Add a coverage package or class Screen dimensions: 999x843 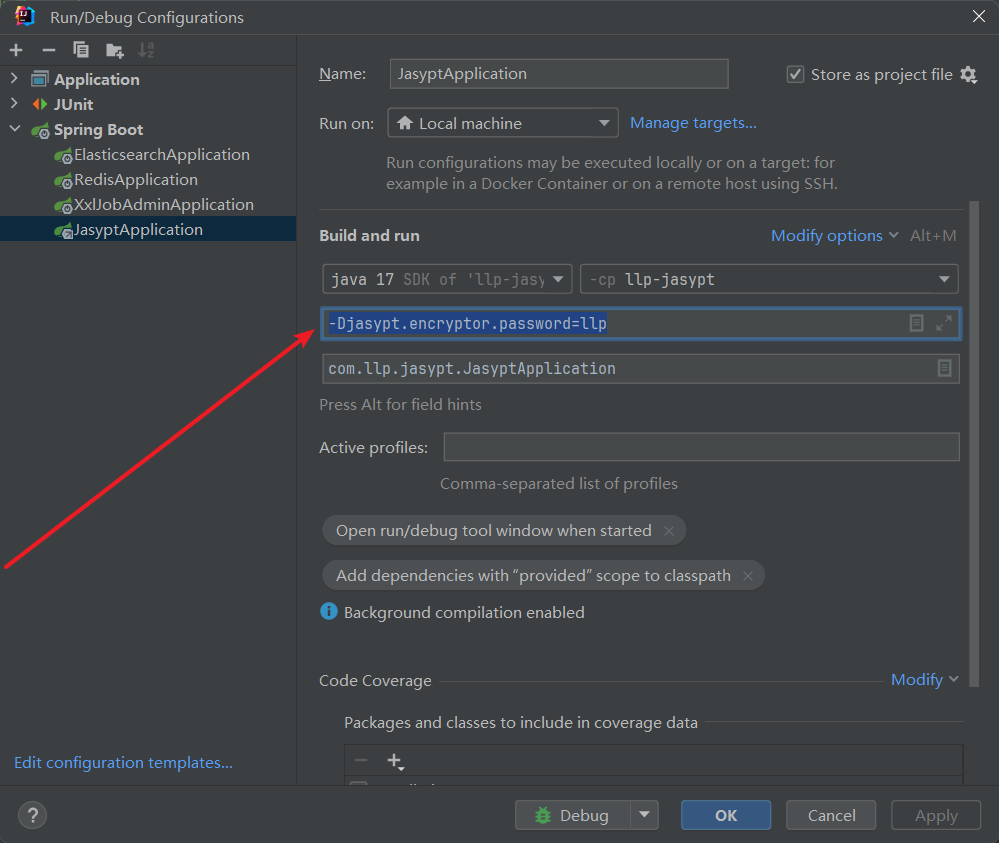[395, 761]
